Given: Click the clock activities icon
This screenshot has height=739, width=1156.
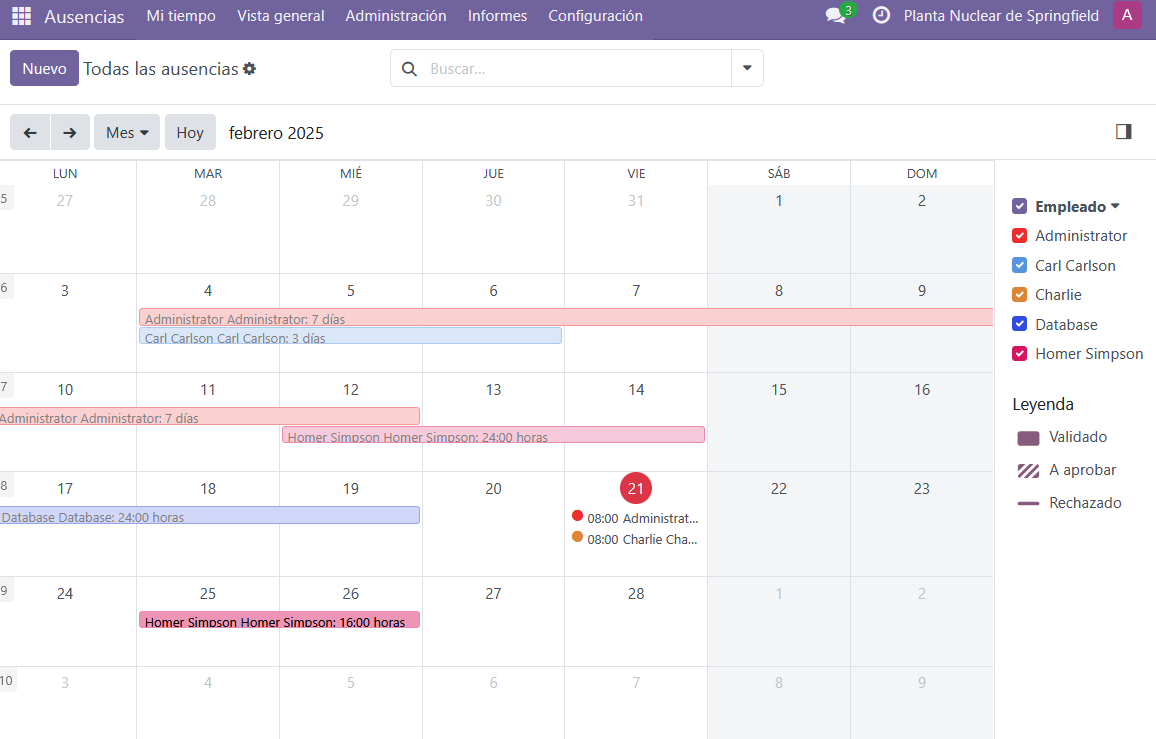Looking at the screenshot, I should point(881,16).
